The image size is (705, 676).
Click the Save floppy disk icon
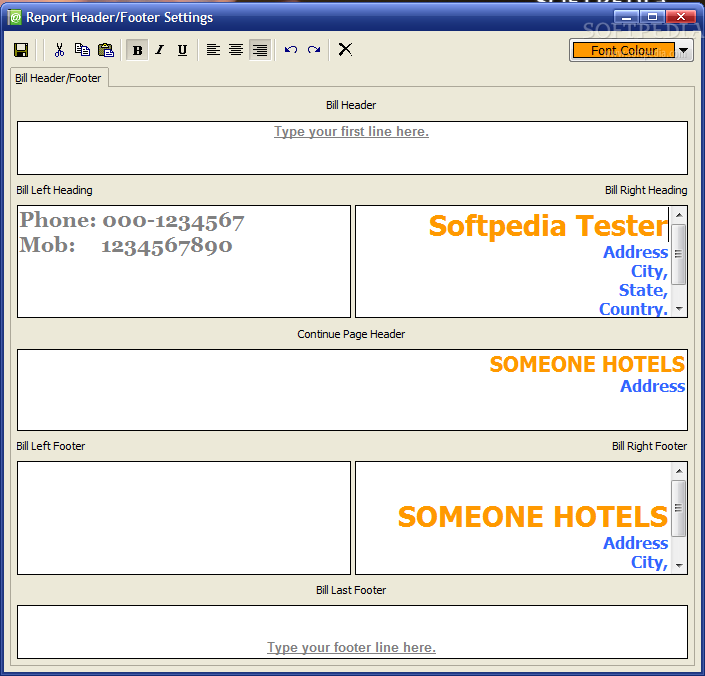coord(21,49)
